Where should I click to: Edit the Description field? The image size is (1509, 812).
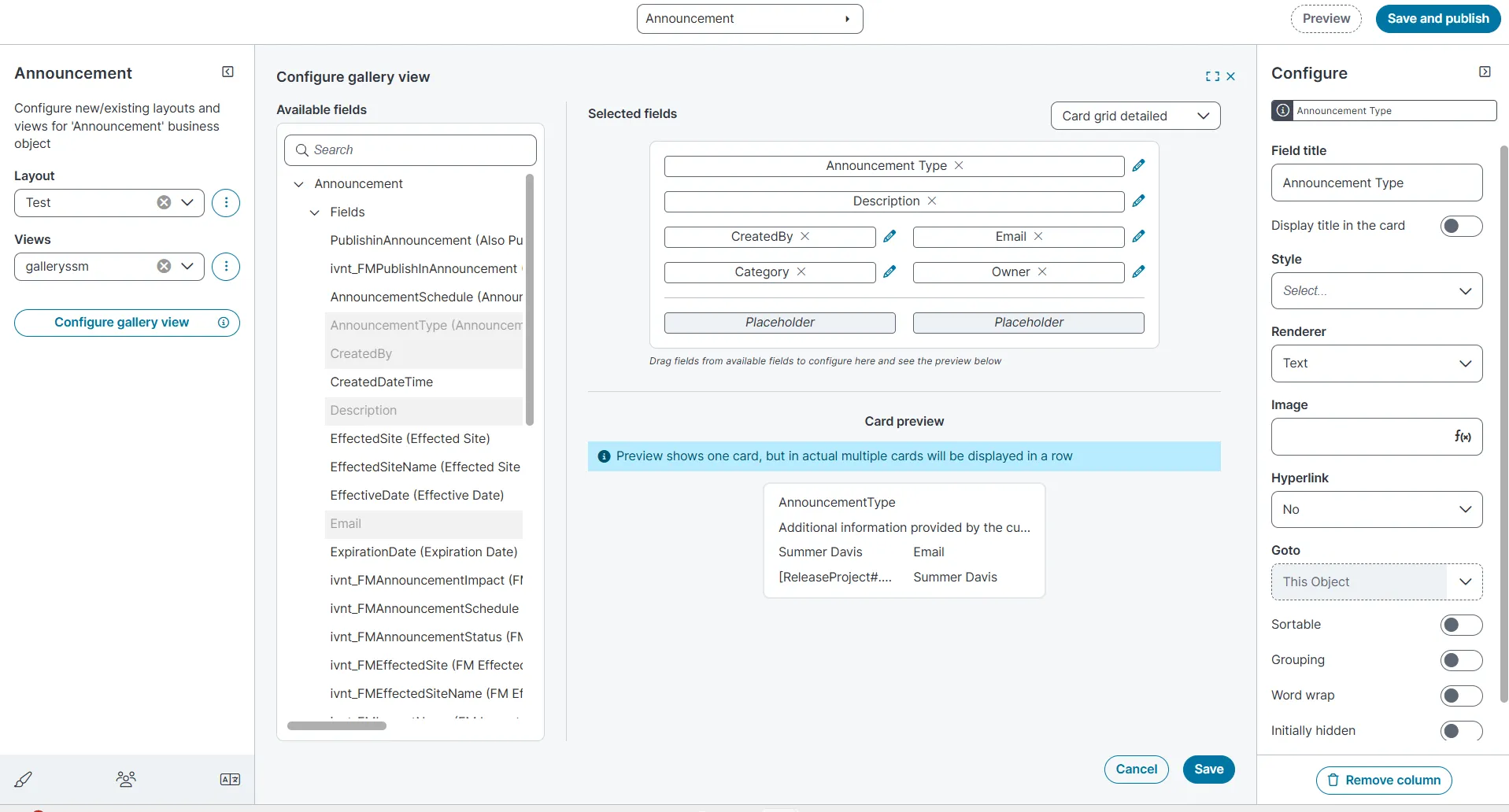[x=1138, y=201]
